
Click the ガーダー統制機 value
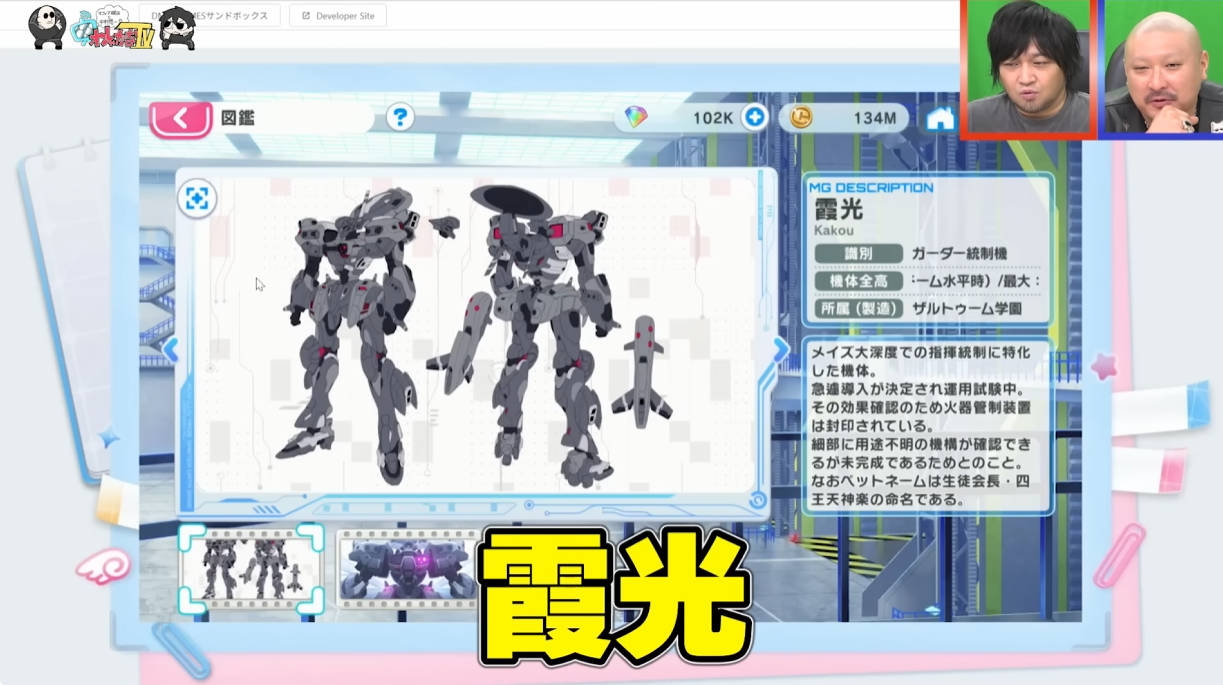click(959, 254)
